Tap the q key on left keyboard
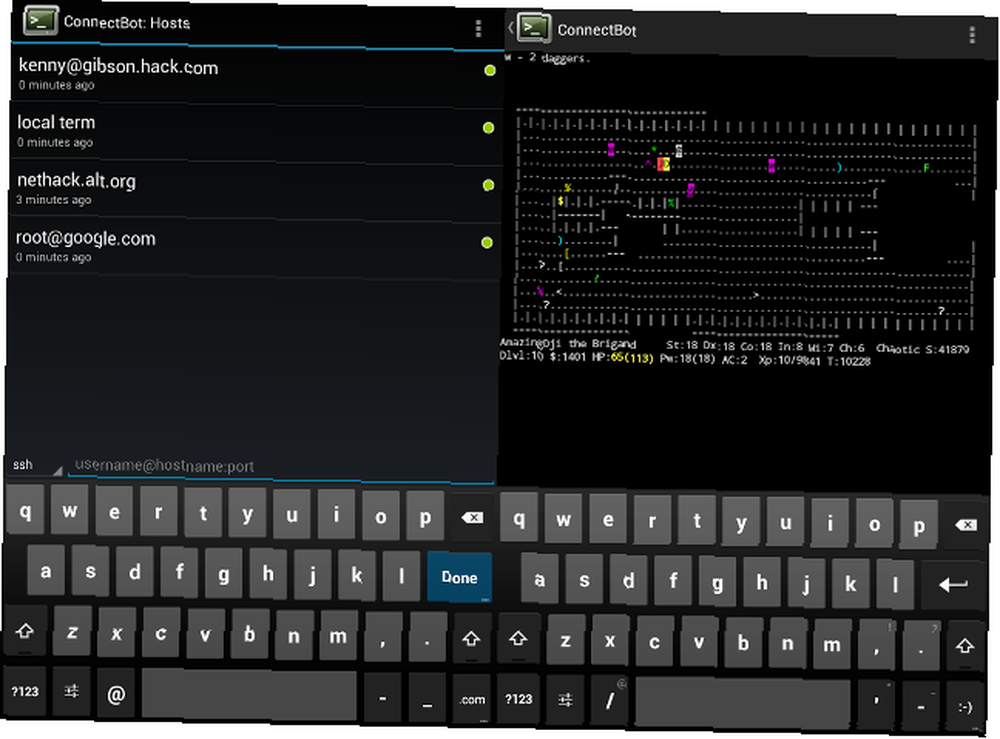 pyautogui.click(x=25, y=511)
